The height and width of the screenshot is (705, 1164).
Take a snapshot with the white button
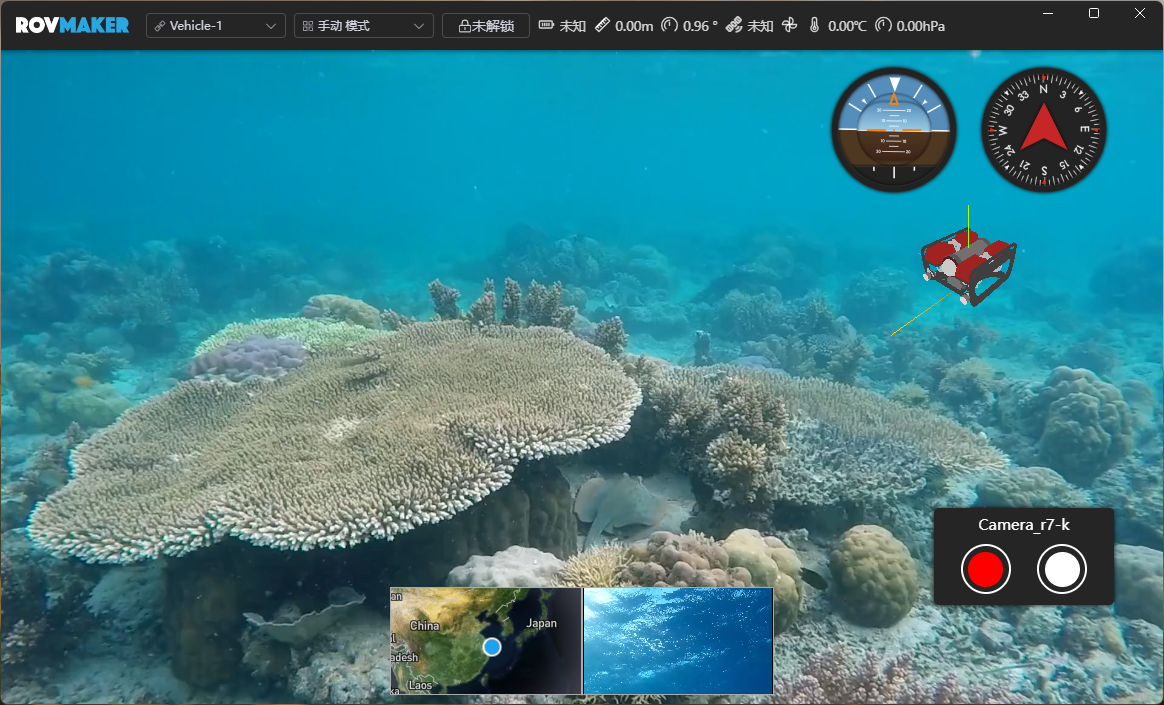point(1062,570)
